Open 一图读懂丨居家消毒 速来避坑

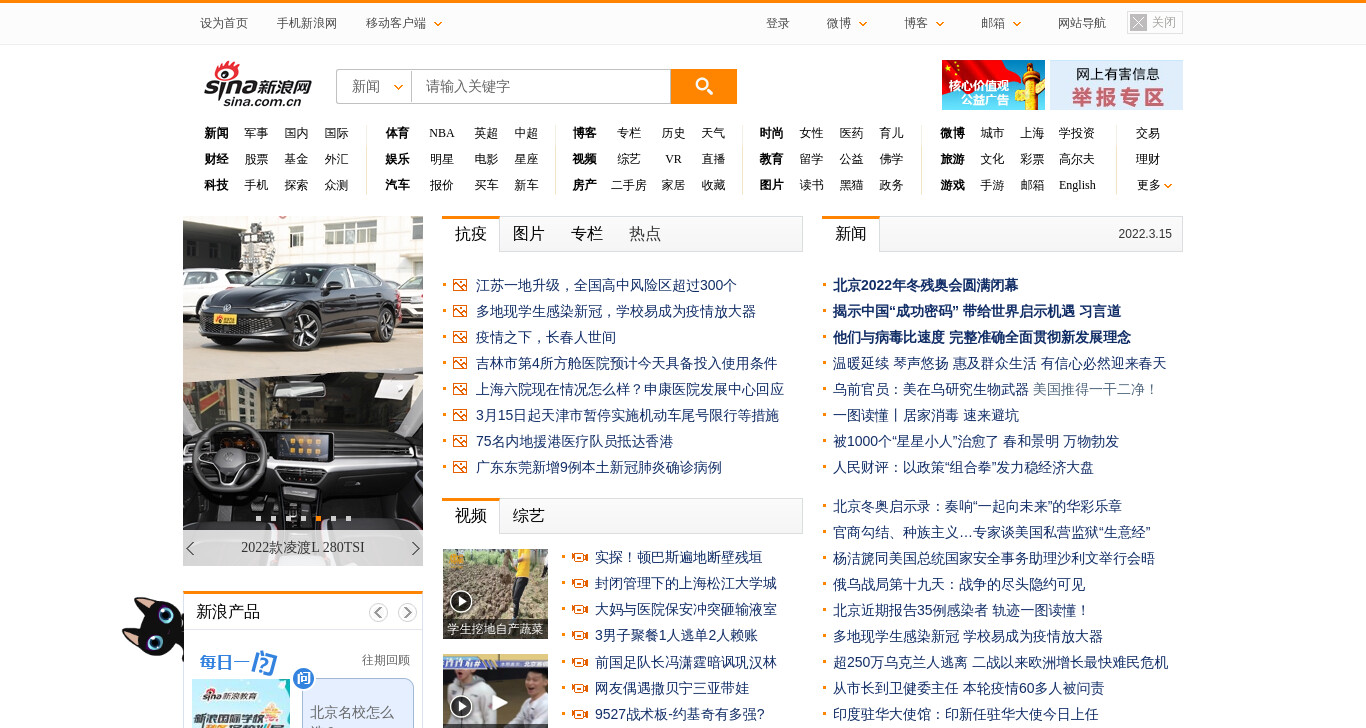[926, 416]
